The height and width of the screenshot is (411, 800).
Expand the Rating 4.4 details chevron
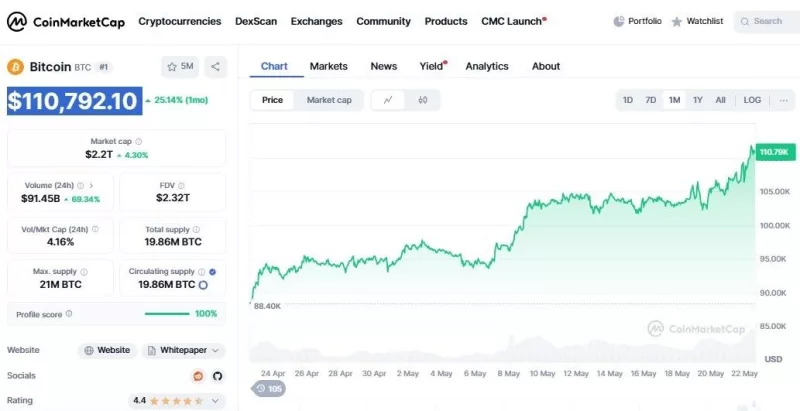[215, 401]
